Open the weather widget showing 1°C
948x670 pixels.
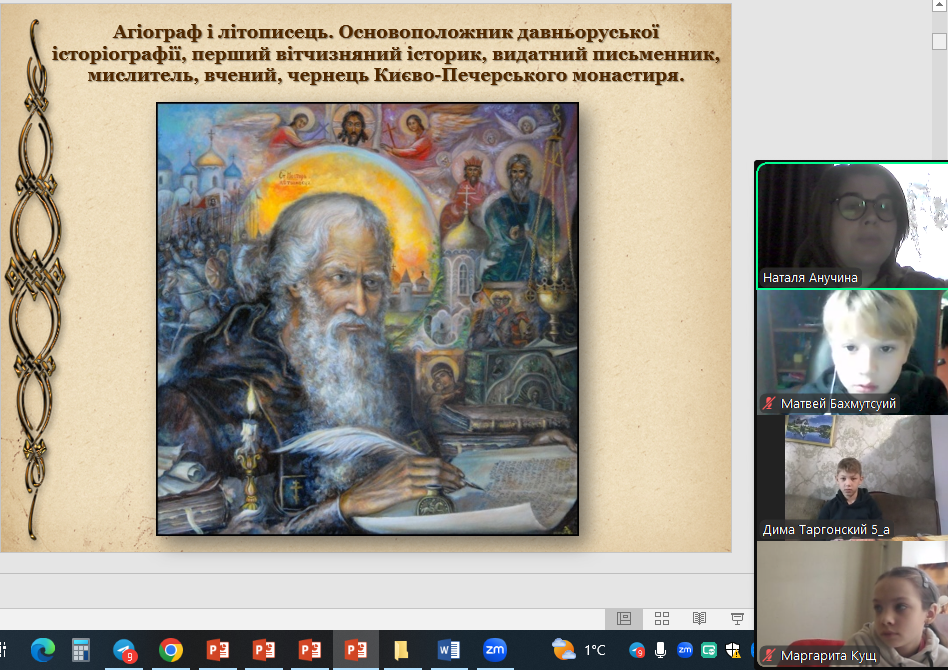coord(579,650)
